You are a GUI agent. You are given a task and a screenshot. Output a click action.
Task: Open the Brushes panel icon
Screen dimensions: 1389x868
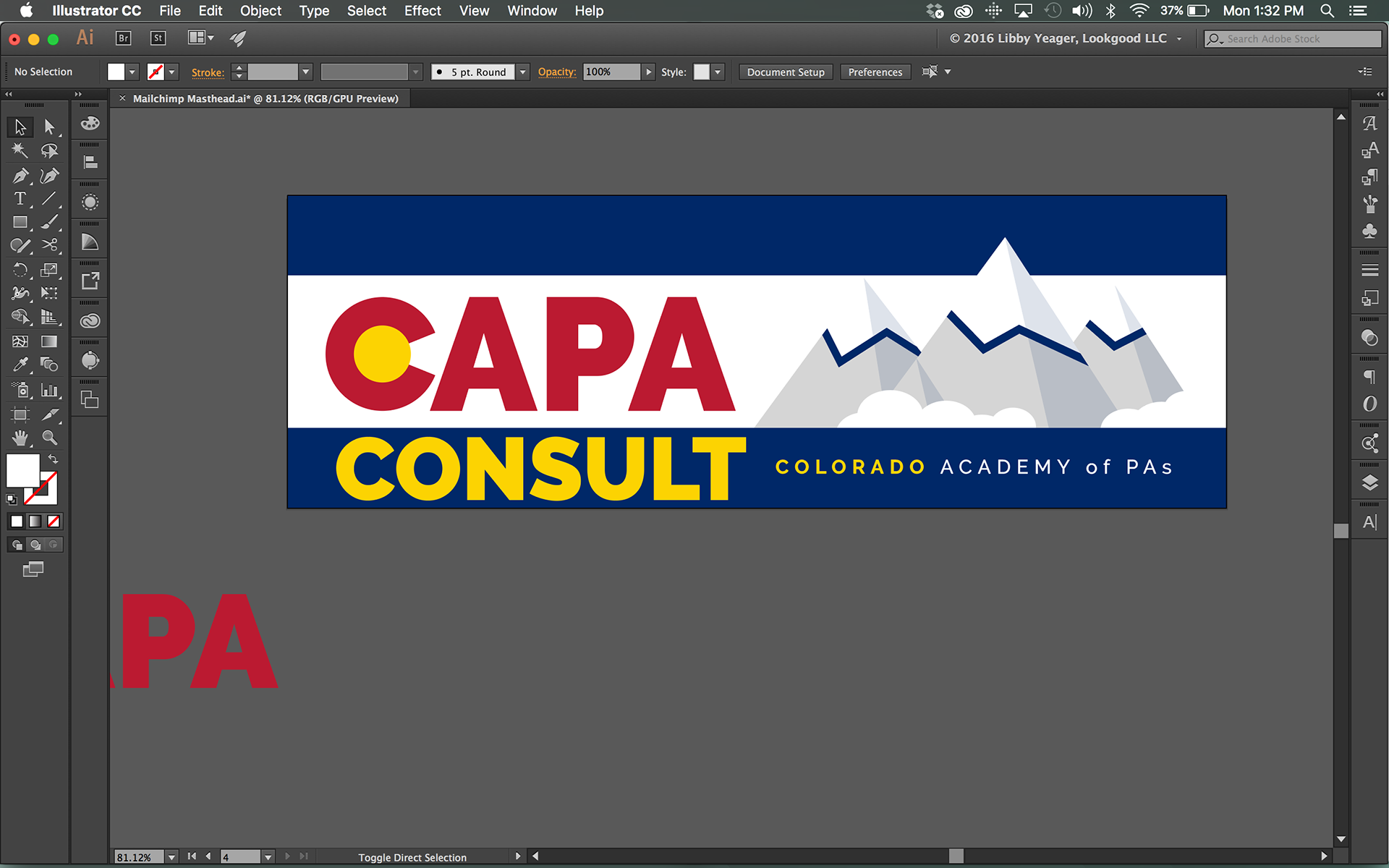coord(1369,204)
